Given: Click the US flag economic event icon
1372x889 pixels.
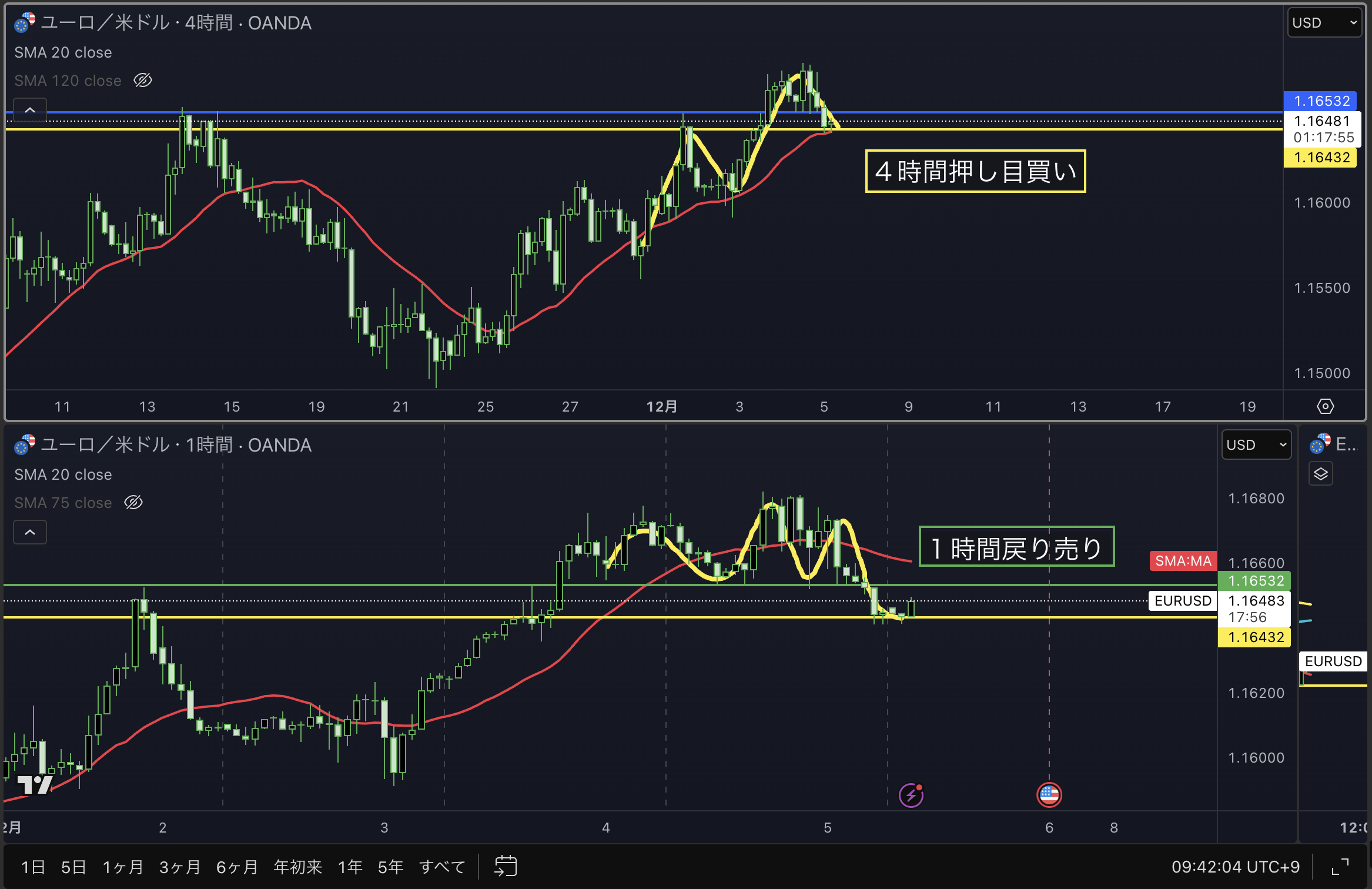Looking at the screenshot, I should (1049, 796).
